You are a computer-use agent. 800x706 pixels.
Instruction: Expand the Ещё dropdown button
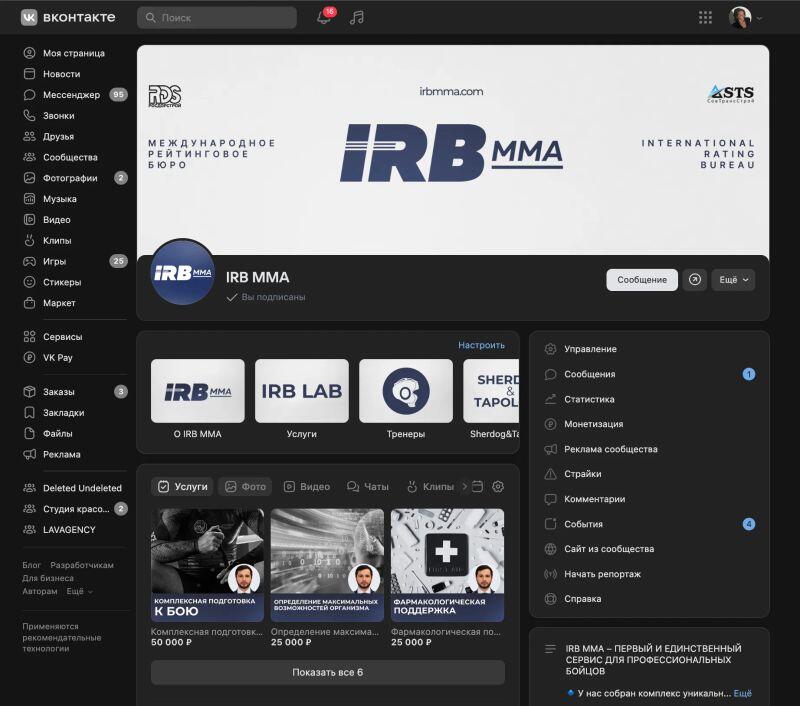click(733, 280)
